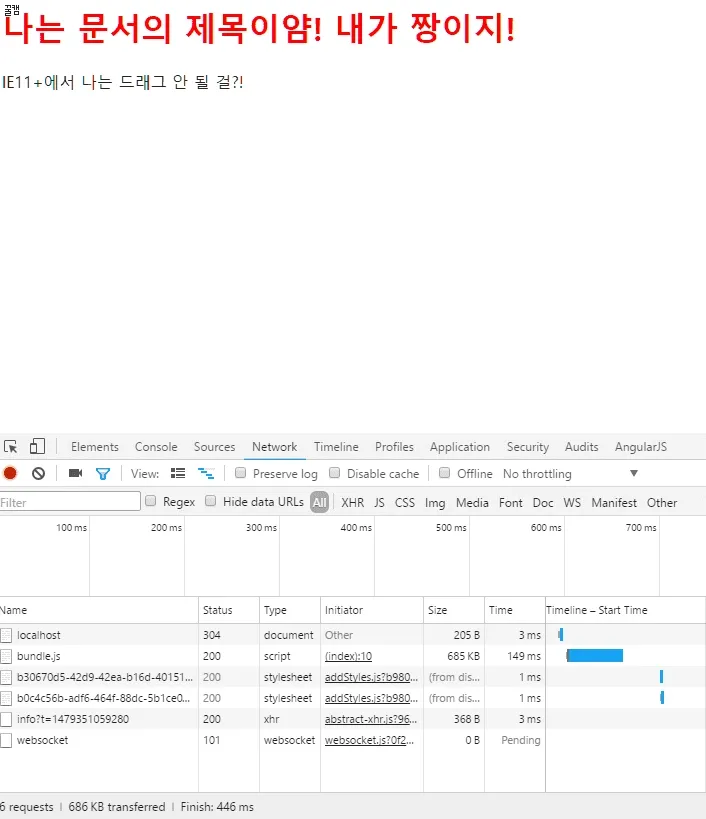Filter requests by Other

tap(662, 503)
